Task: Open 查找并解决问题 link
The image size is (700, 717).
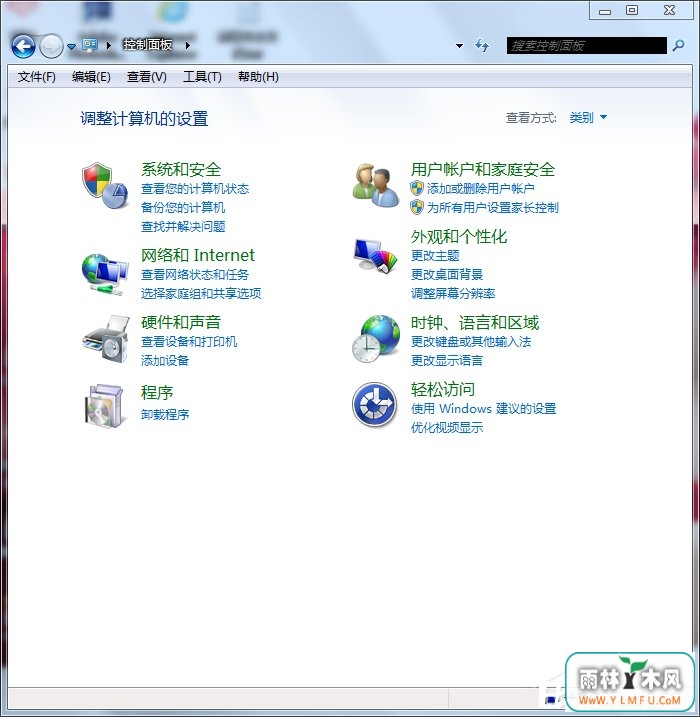Action: point(183,226)
